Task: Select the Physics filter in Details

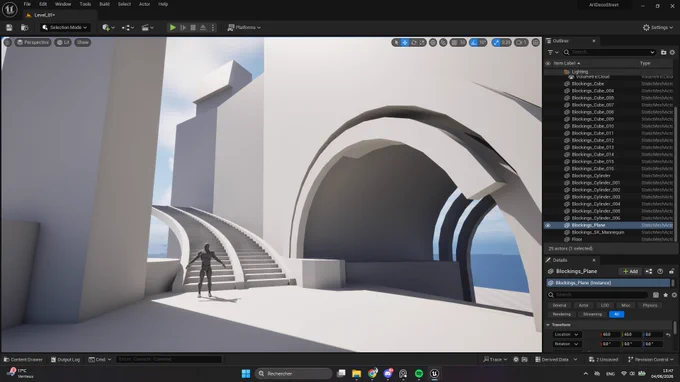Action: coord(650,305)
